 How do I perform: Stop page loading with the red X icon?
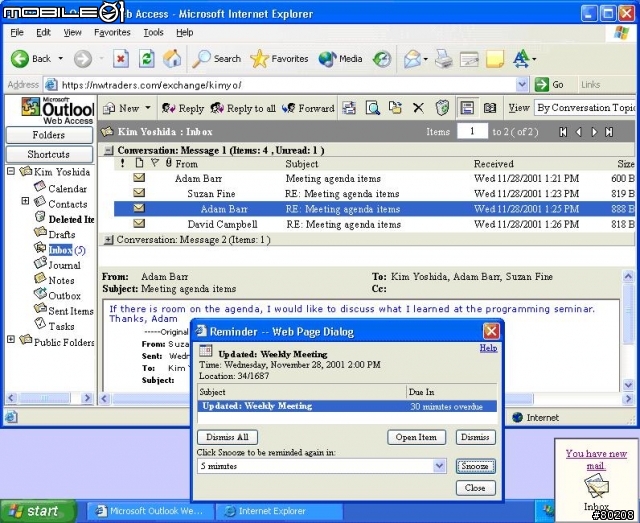coord(121,59)
